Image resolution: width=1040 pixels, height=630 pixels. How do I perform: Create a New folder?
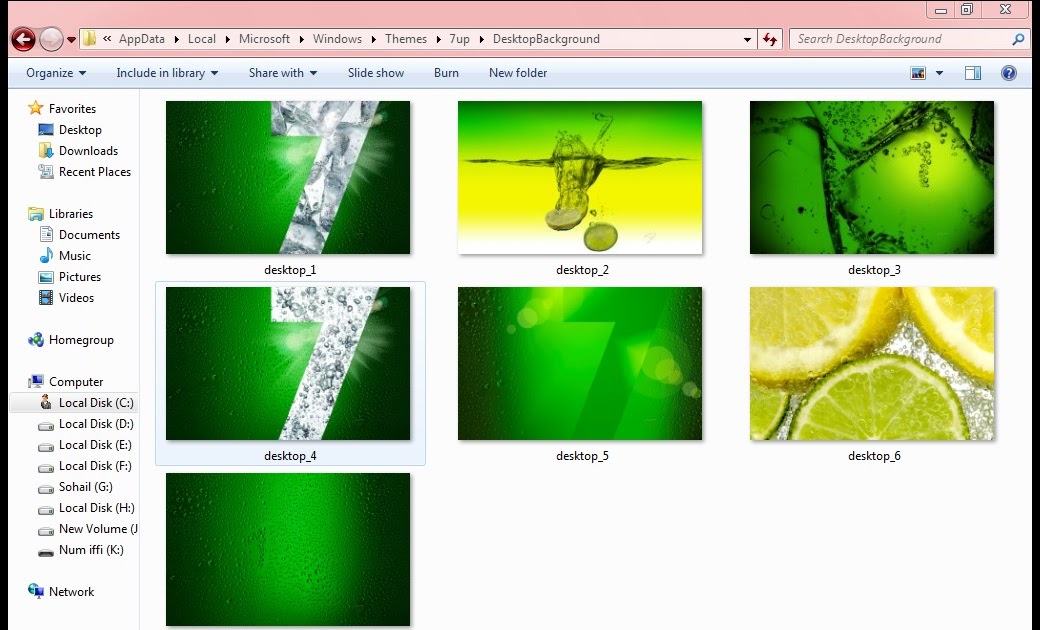[x=518, y=72]
